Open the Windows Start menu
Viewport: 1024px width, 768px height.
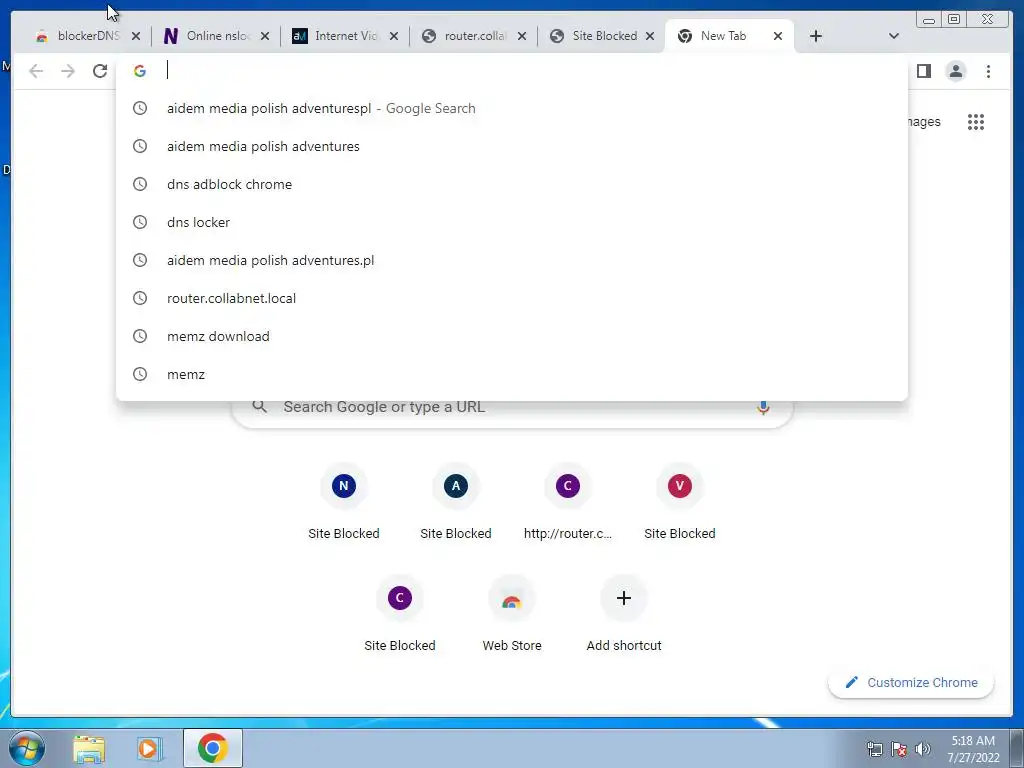27,748
